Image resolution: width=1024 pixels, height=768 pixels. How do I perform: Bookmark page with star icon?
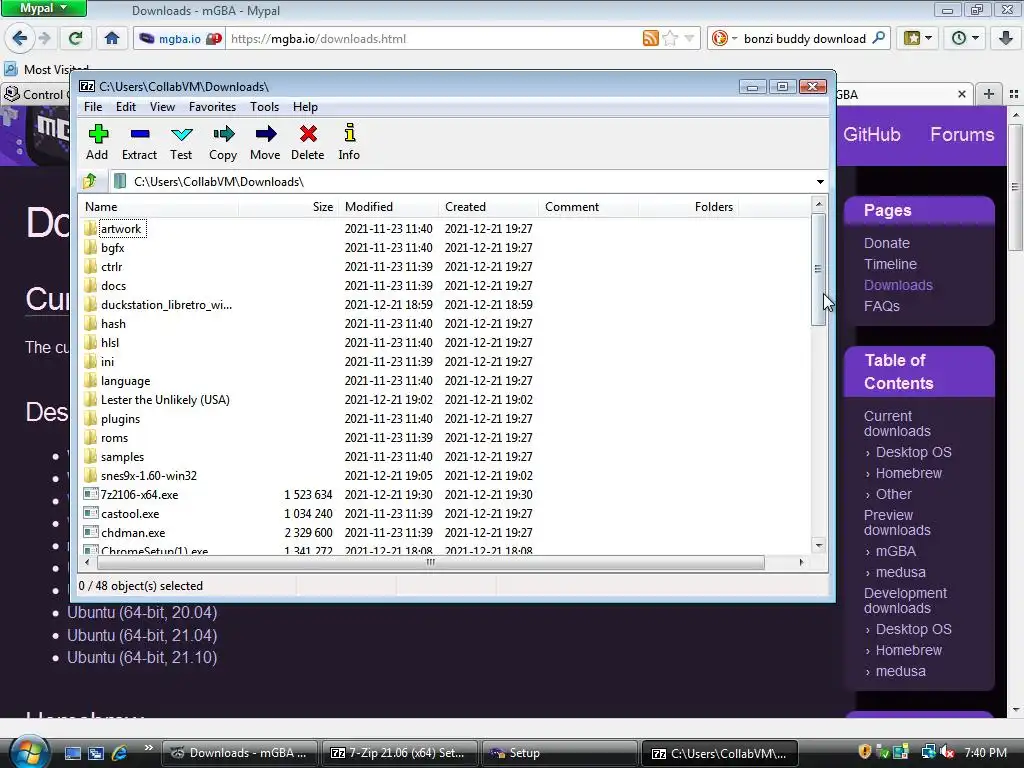click(x=670, y=39)
